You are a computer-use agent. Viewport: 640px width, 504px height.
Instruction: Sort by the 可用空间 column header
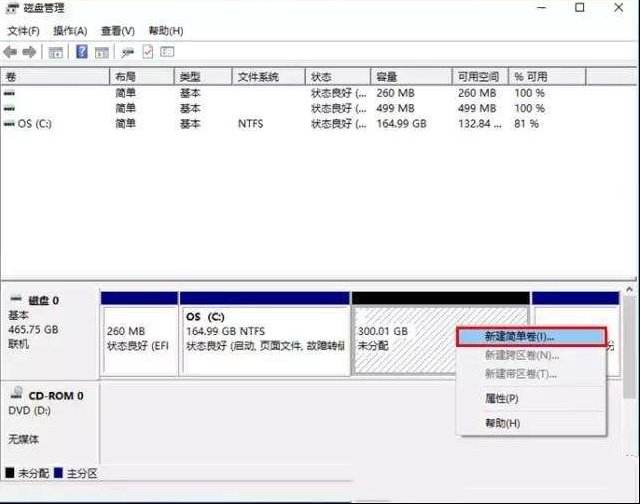click(480, 77)
